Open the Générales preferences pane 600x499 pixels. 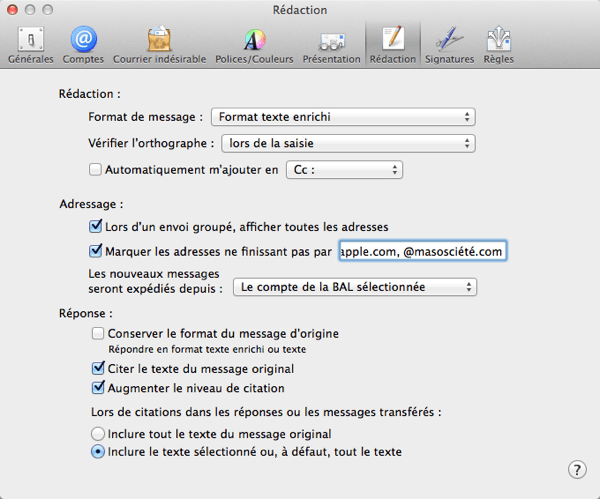30,45
